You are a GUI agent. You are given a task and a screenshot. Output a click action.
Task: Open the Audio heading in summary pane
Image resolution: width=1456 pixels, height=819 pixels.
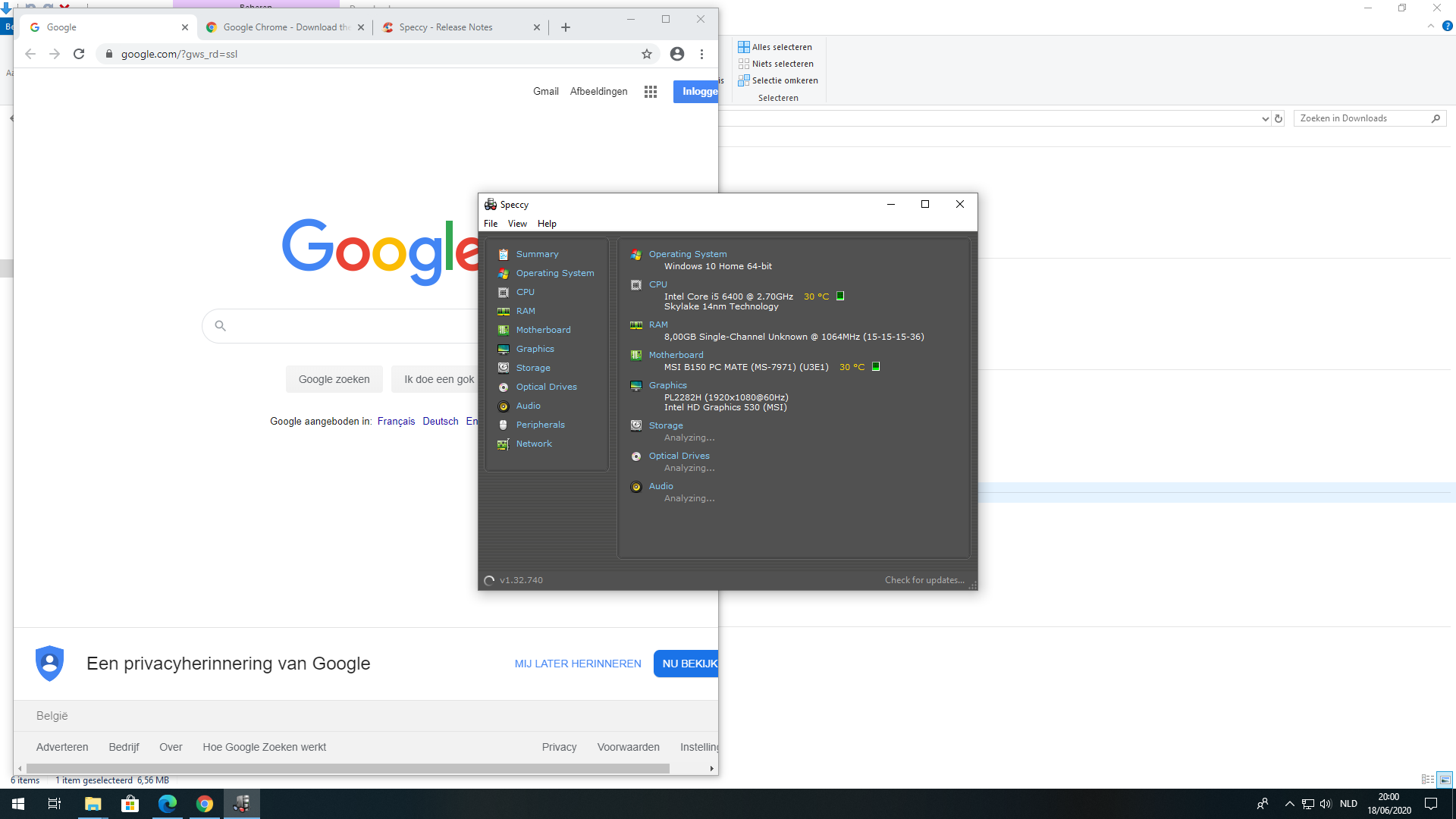(661, 486)
